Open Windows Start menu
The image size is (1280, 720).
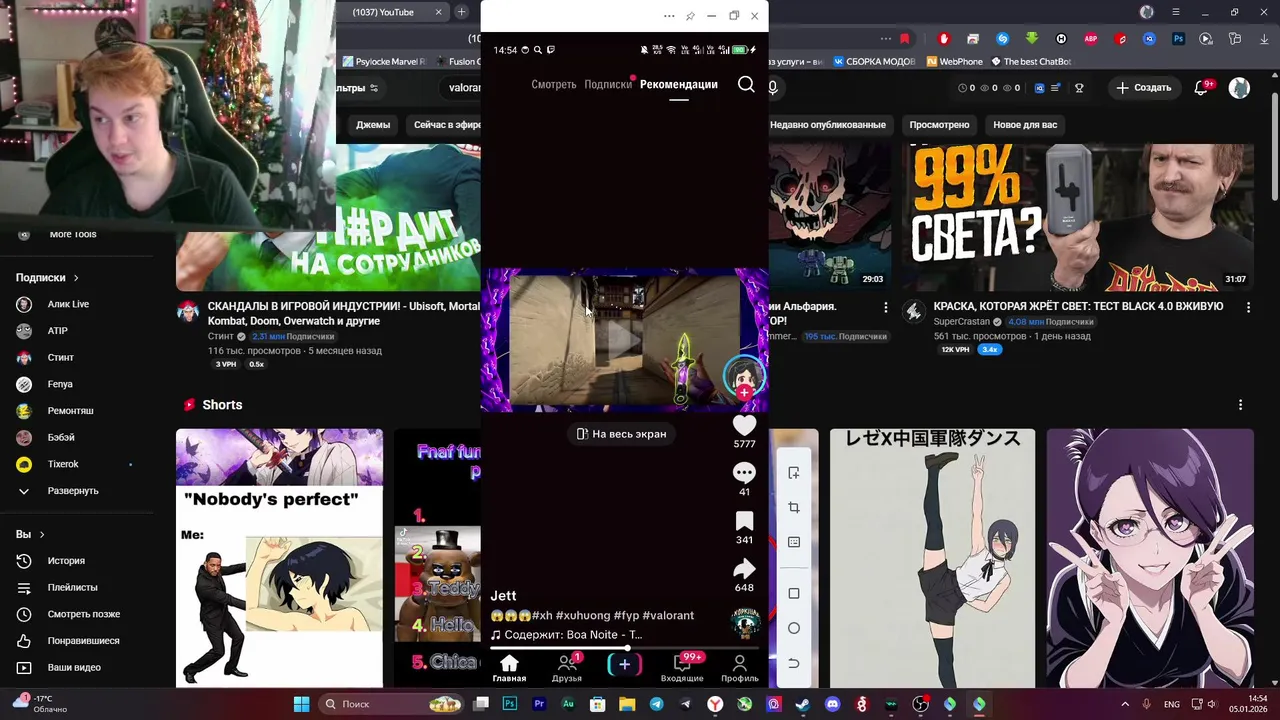(x=301, y=704)
